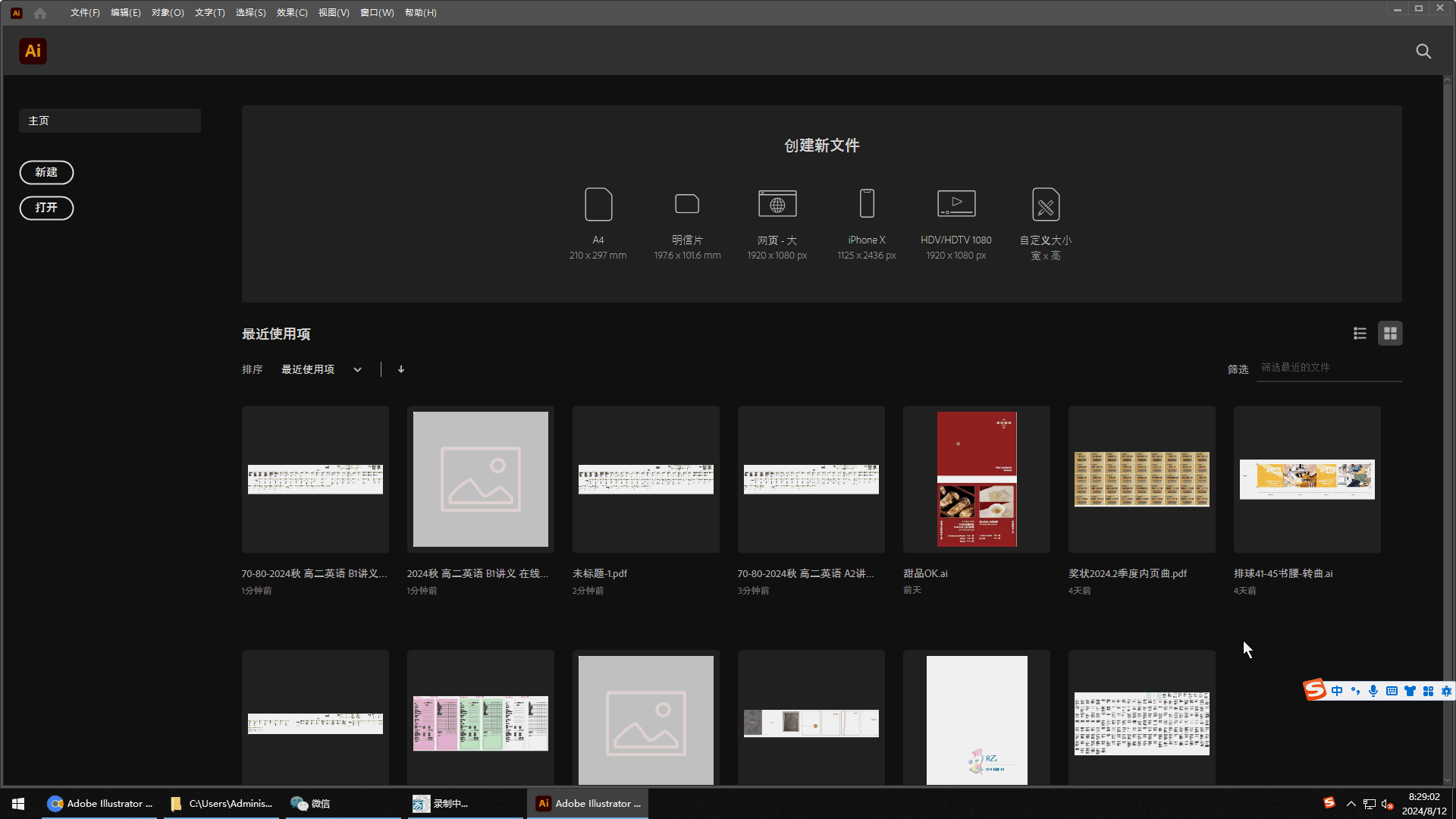This screenshot has width=1456, height=819.
Task: Choose the 明信片 postcard preset
Action: tap(687, 224)
